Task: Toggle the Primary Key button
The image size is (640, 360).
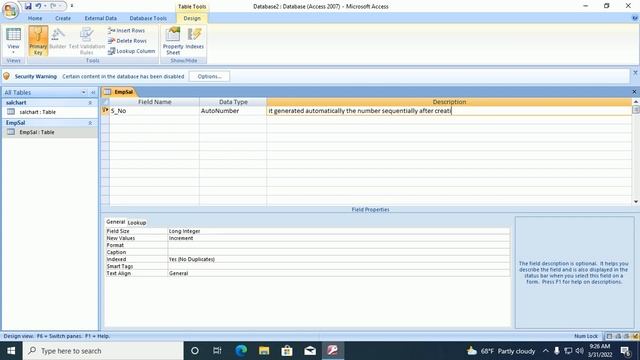Action: pyautogui.click(x=38, y=41)
